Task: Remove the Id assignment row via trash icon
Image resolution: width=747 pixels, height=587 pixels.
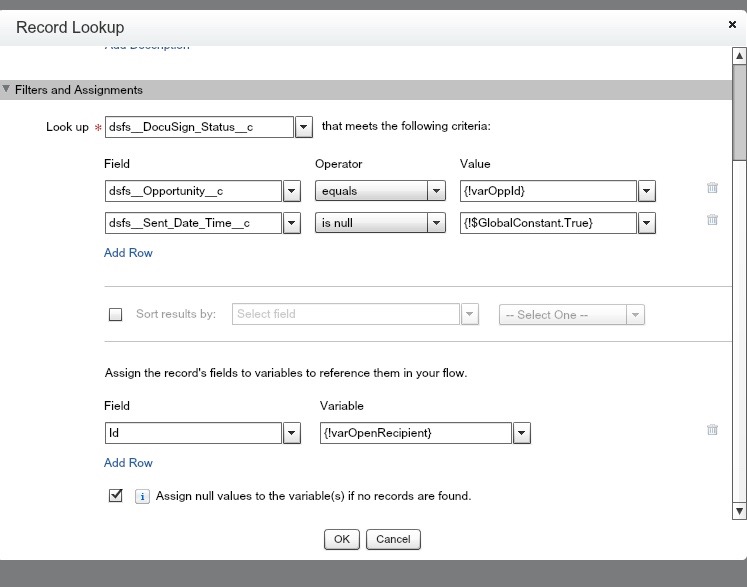Action: coord(712,430)
